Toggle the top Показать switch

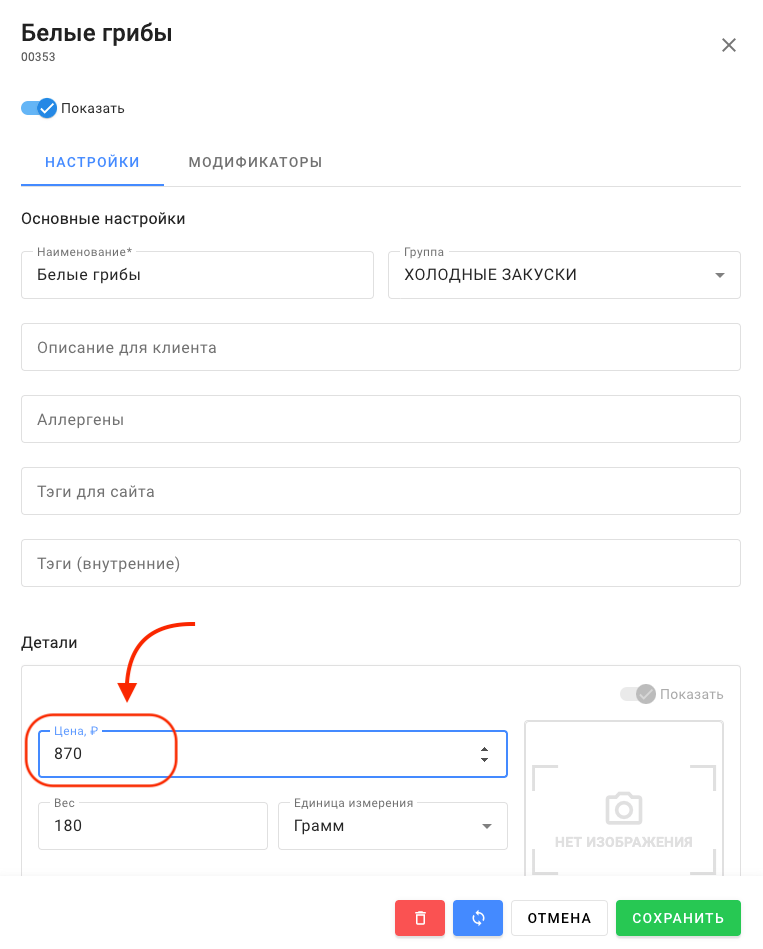point(40,108)
